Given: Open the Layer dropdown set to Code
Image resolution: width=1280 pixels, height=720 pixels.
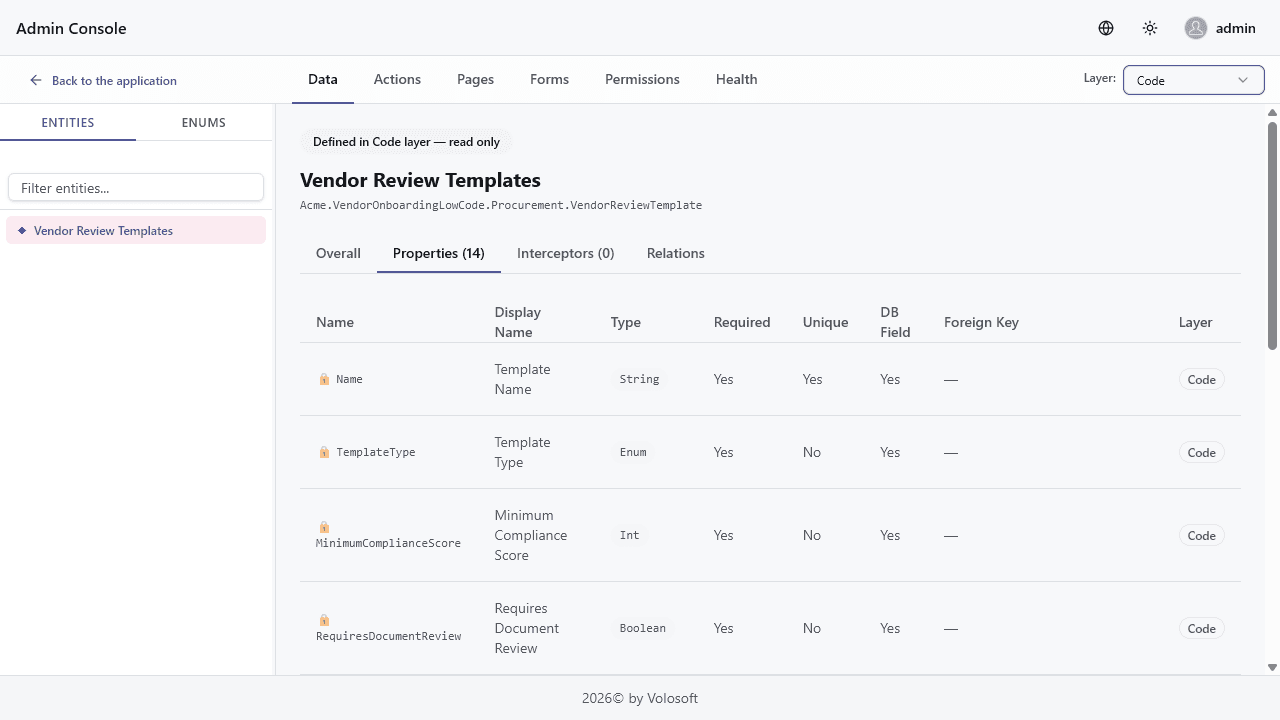Looking at the screenshot, I should 1193,80.
